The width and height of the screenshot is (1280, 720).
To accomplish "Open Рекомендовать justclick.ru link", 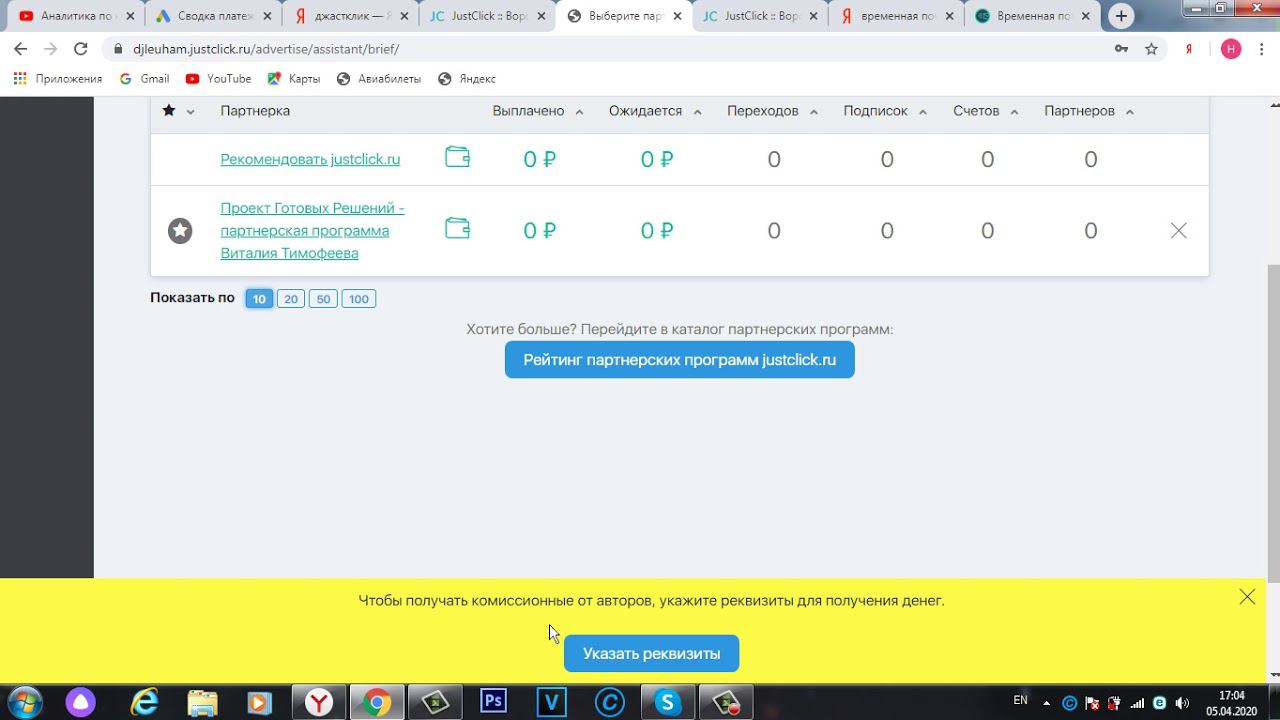I will click(x=310, y=159).
